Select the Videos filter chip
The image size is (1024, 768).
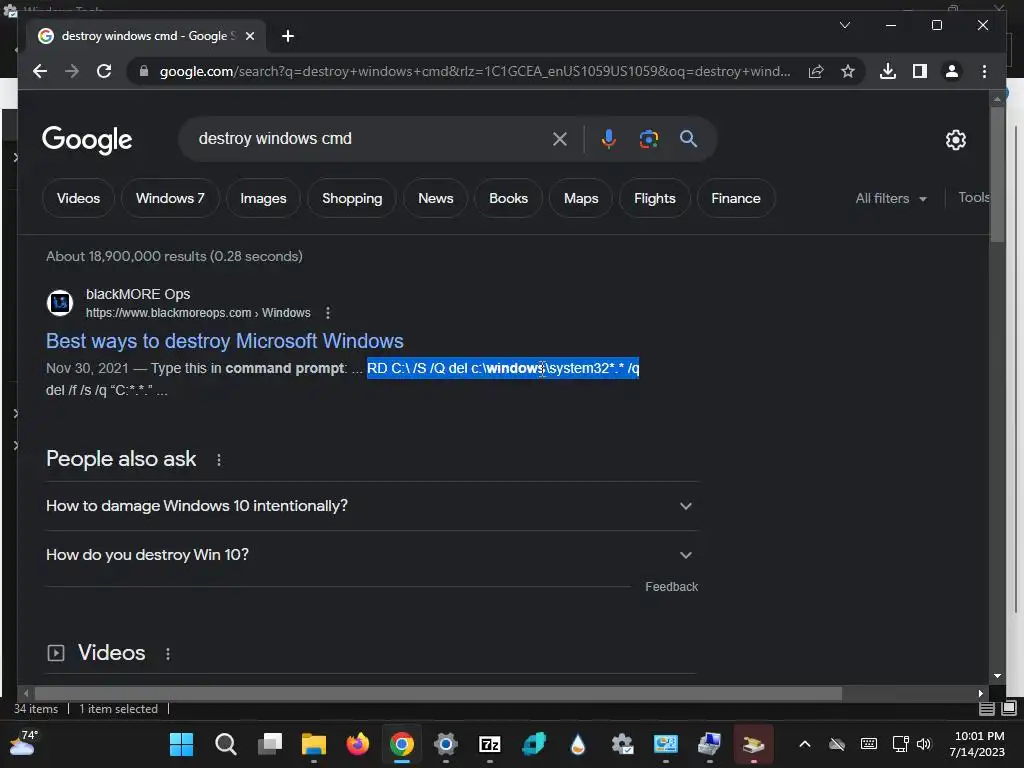(78, 198)
